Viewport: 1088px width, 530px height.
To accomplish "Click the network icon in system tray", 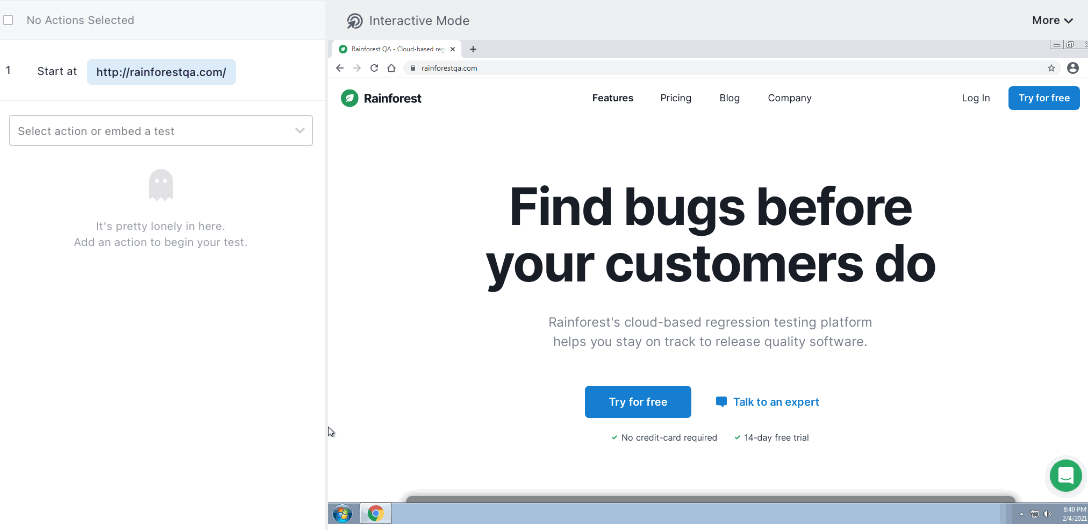I will (x=1034, y=514).
